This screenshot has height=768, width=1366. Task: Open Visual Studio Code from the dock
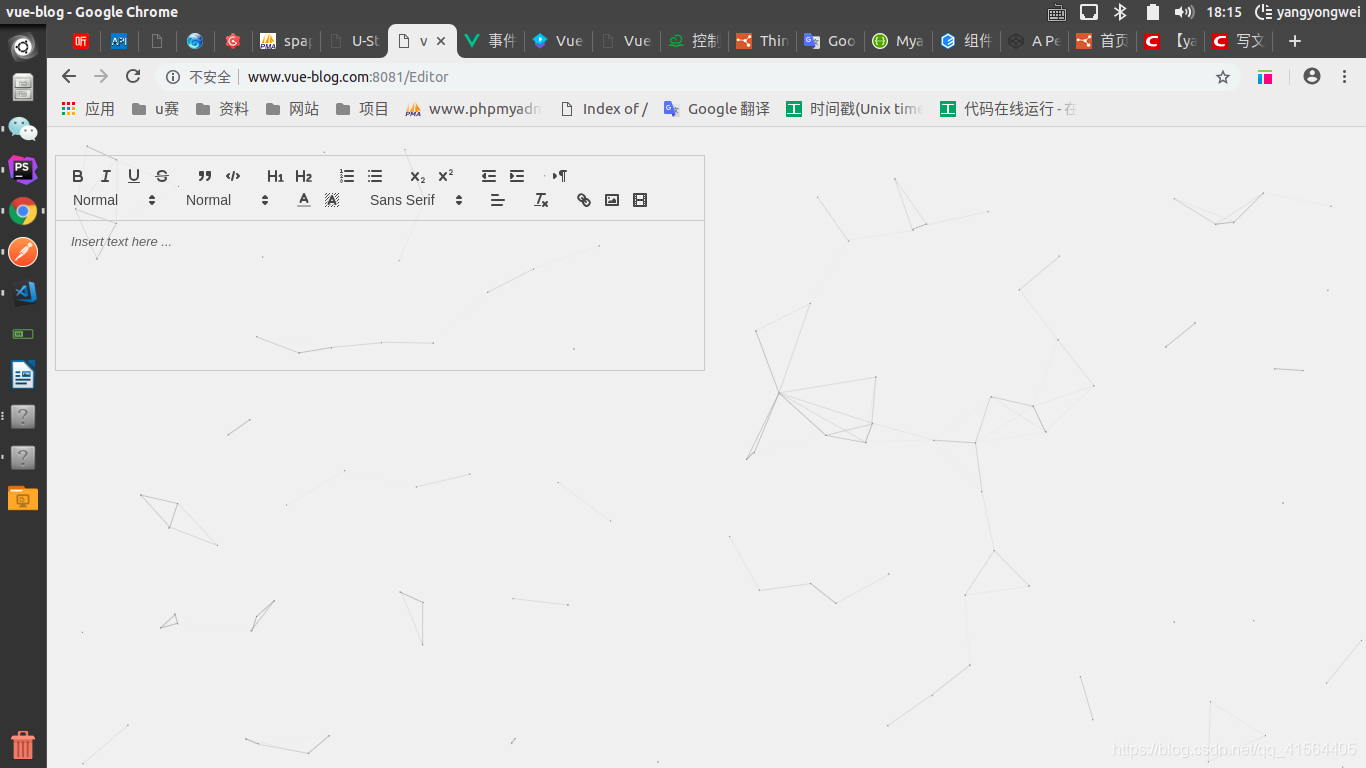pos(23,292)
